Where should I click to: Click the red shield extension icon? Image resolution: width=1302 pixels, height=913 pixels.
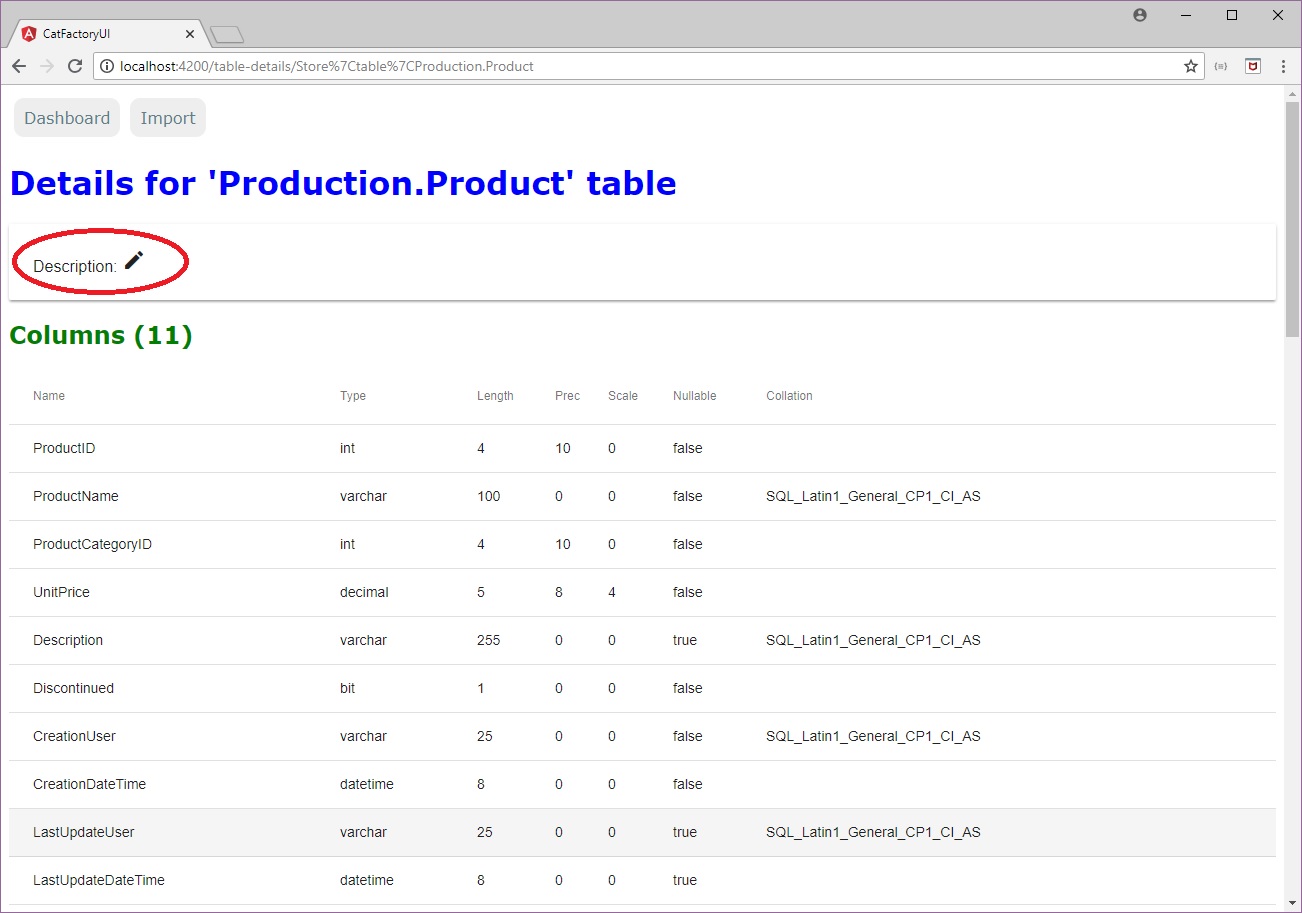(1252, 66)
